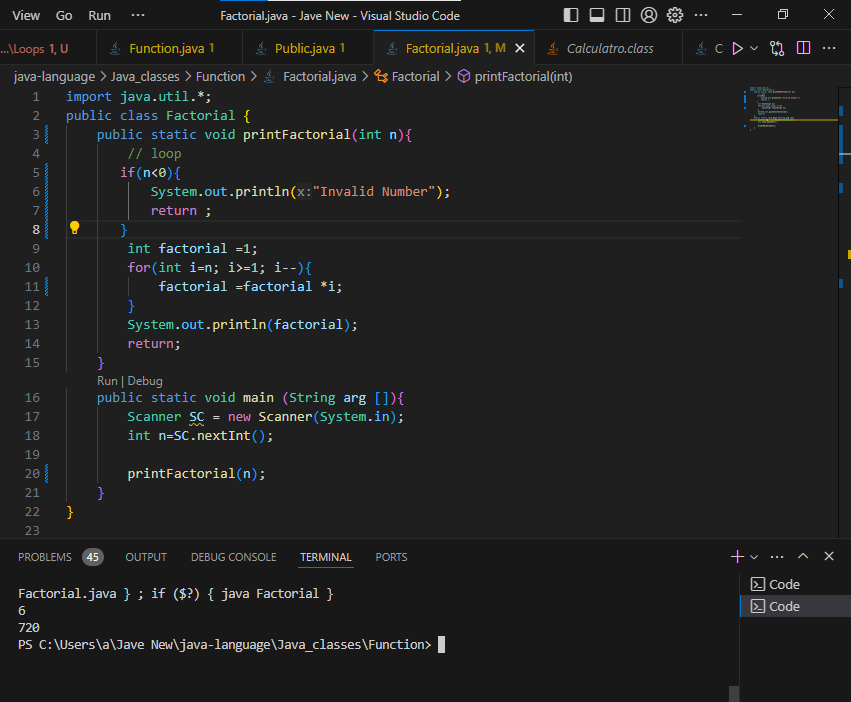Viewport: 851px width, 702px height.
Task: Select the first Code terminal entry
Action: [x=795, y=584]
